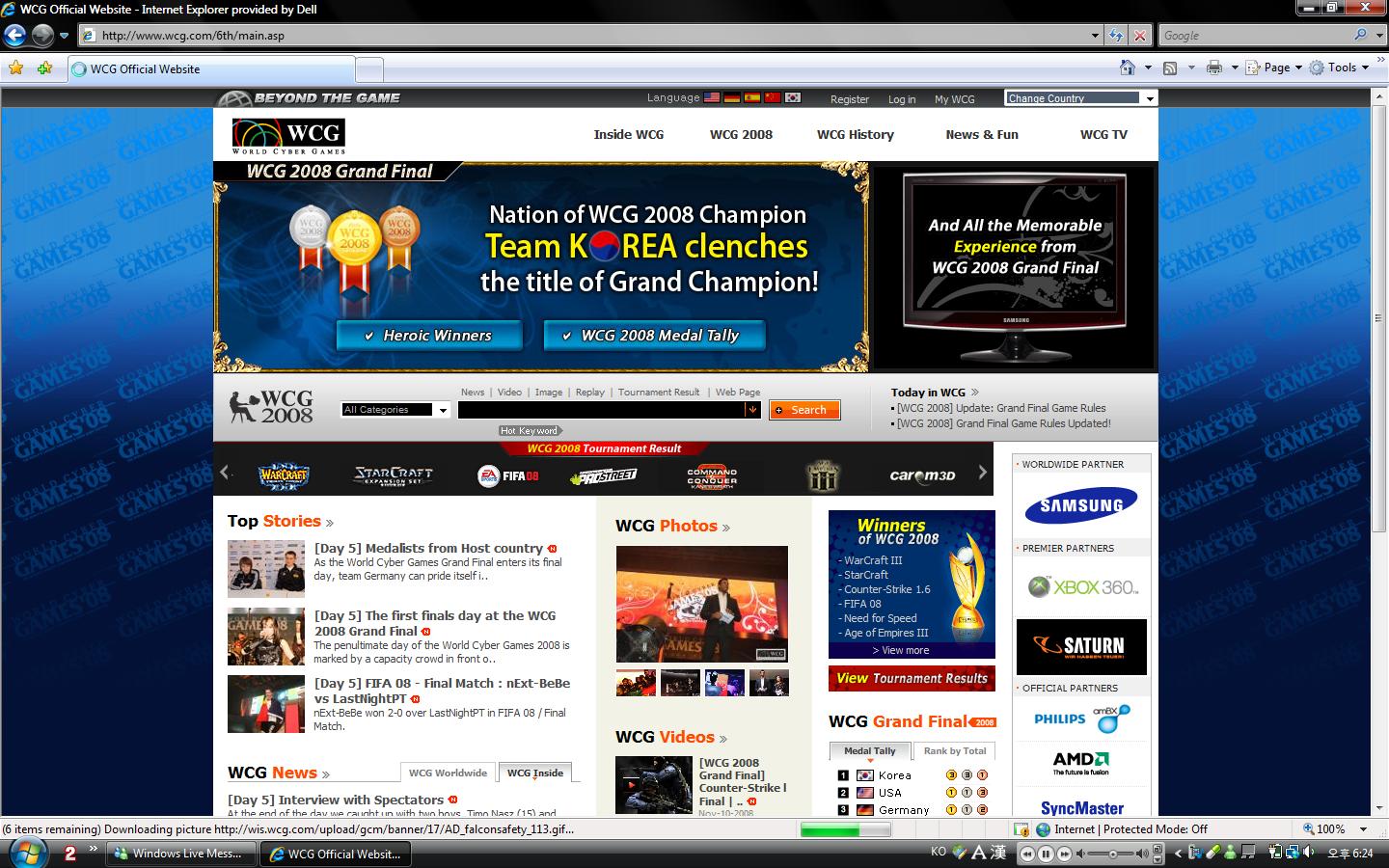Expand the address bar history dropdown

1095,36
